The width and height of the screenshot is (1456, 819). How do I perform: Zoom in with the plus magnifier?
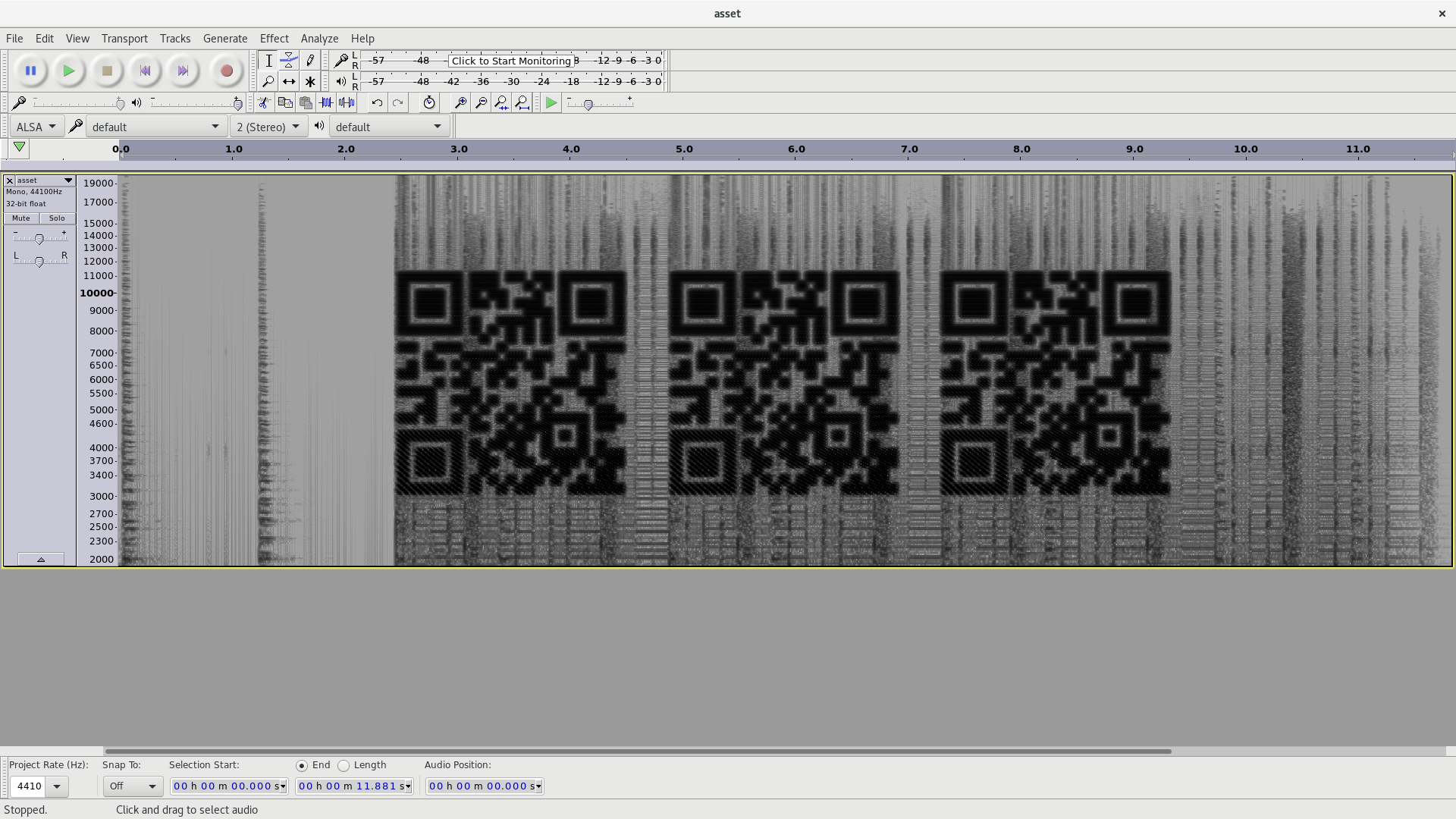(x=460, y=102)
